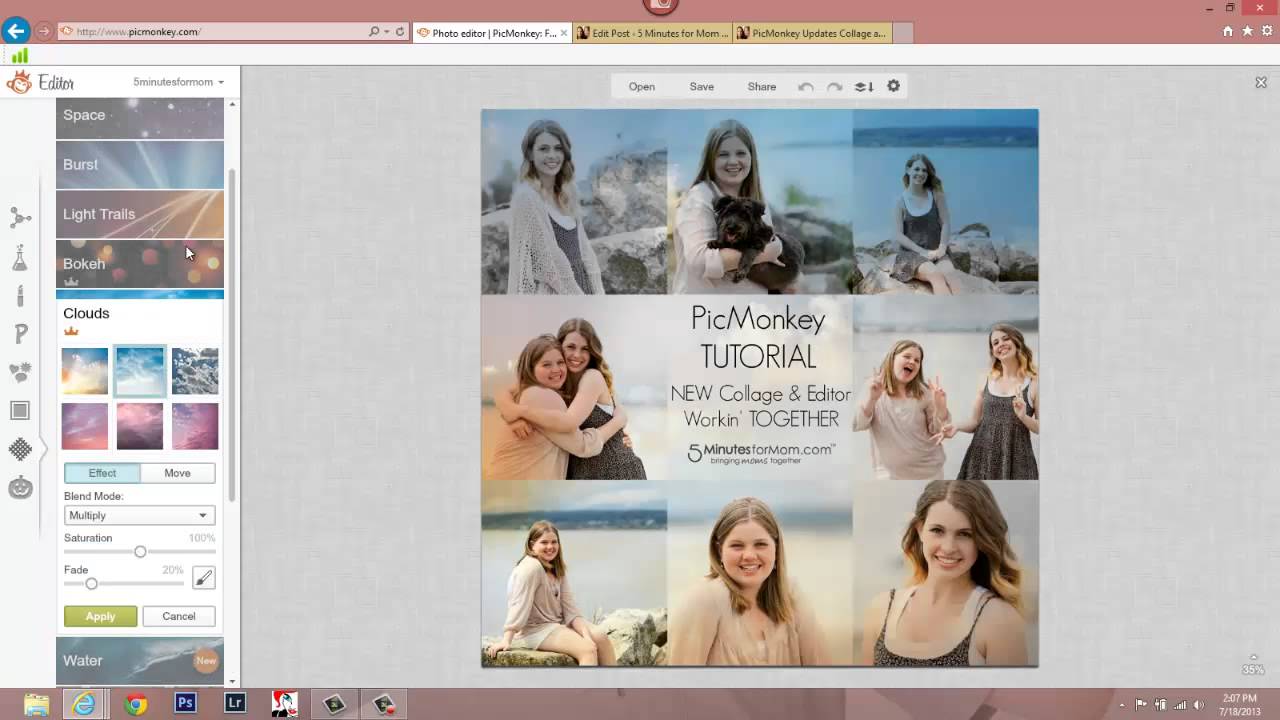
Task: Select the magenta clouds thumbnail in bottom-right
Action: (195, 426)
